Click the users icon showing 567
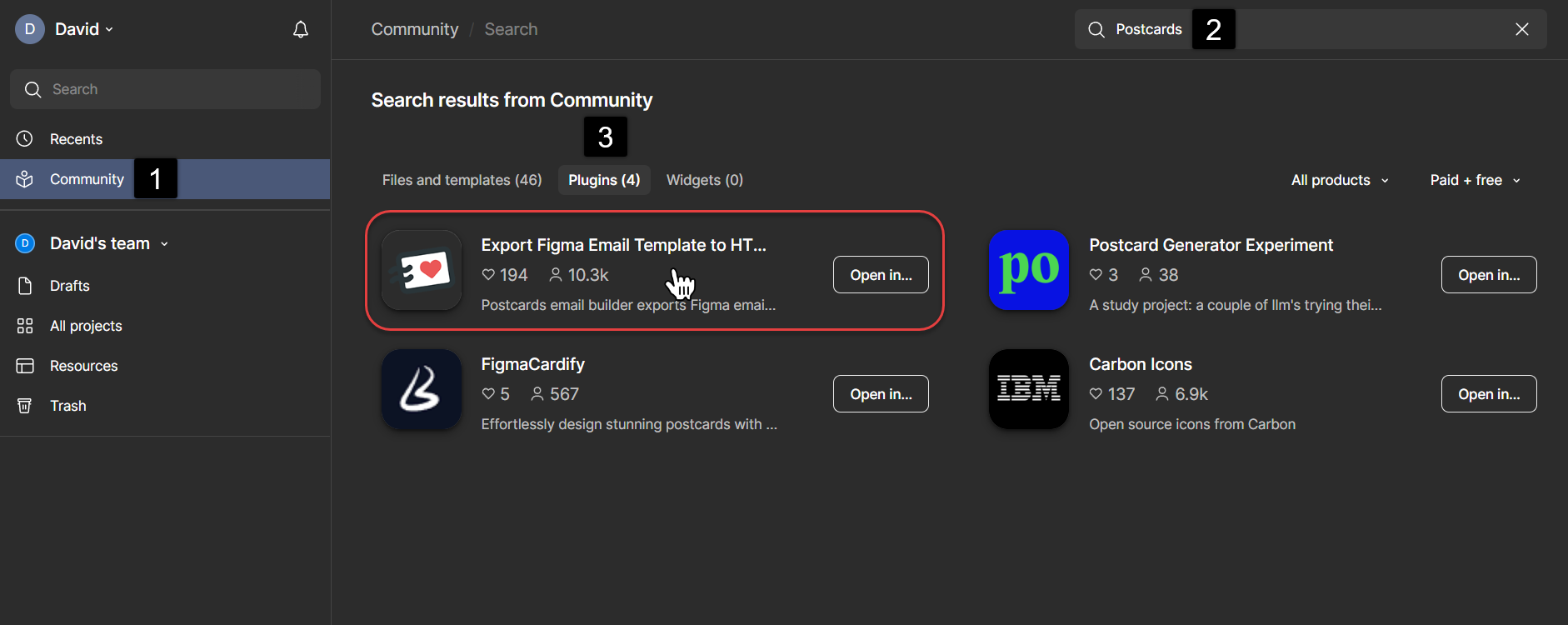Screen dimensions: 1568x625 tap(537, 393)
